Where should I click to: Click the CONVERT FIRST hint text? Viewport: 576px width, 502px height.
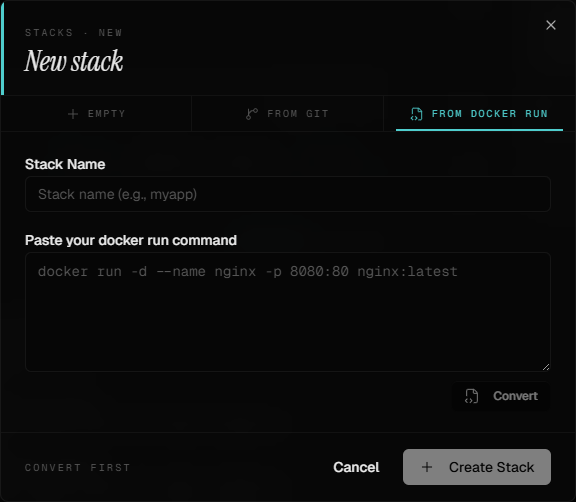(78, 467)
